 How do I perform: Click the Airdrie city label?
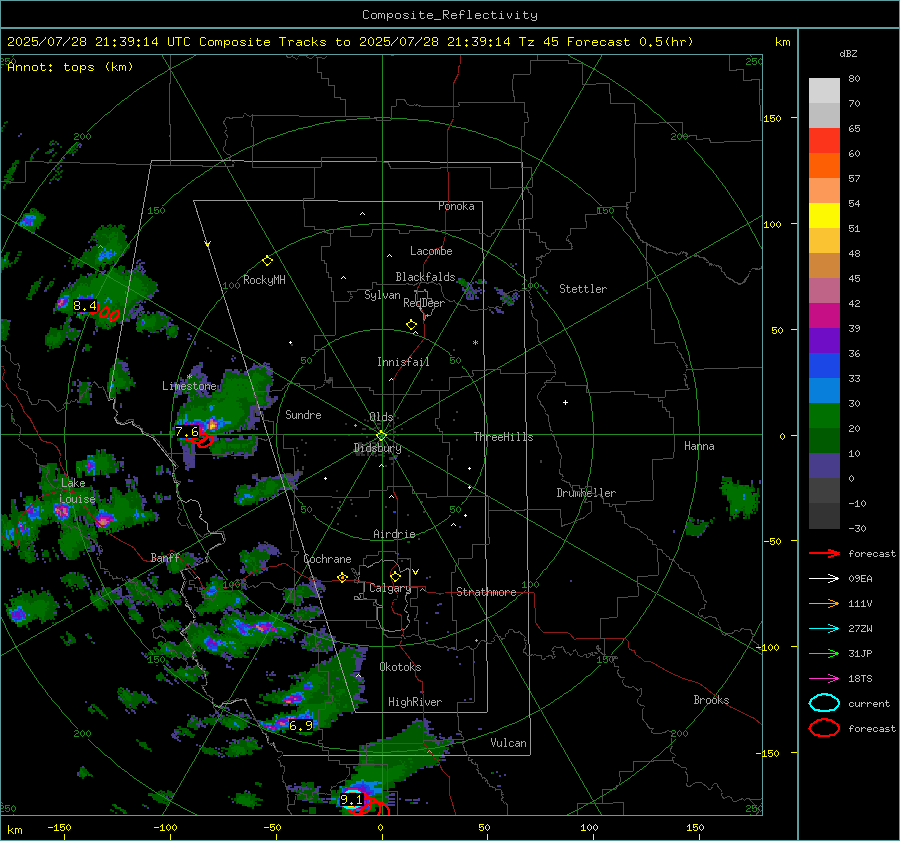(x=394, y=534)
